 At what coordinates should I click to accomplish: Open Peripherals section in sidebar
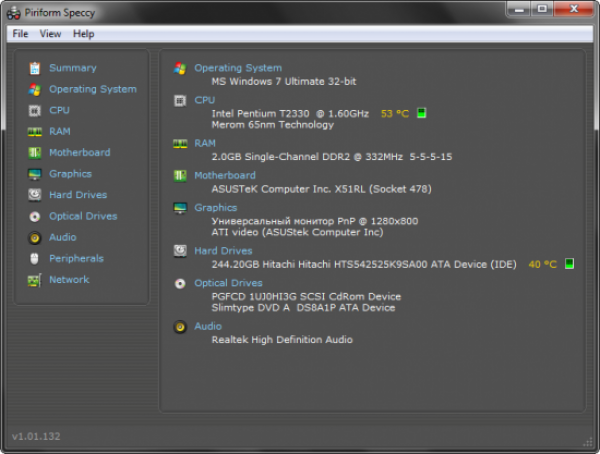[x=77, y=258]
